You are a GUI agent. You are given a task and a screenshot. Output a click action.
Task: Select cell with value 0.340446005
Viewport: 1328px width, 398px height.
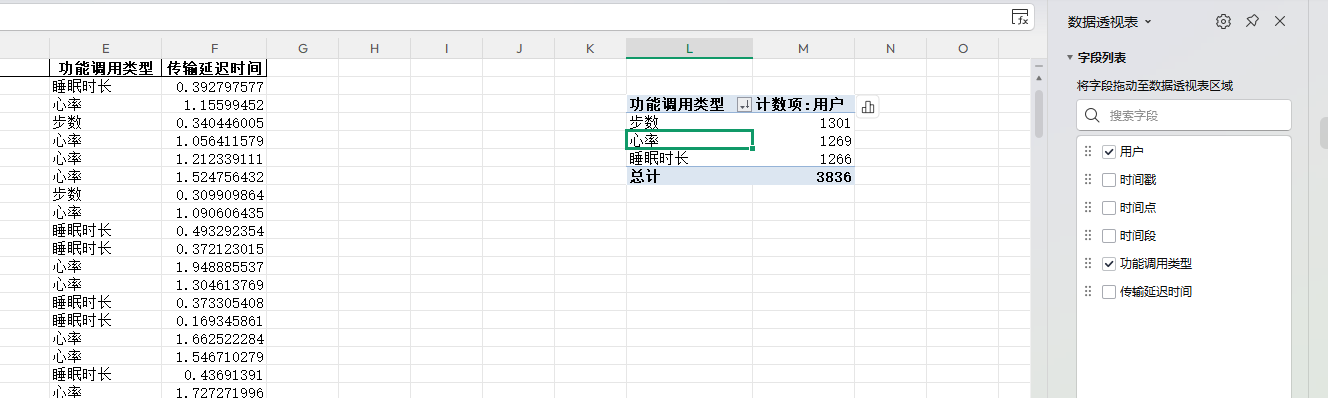[x=213, y=122]
